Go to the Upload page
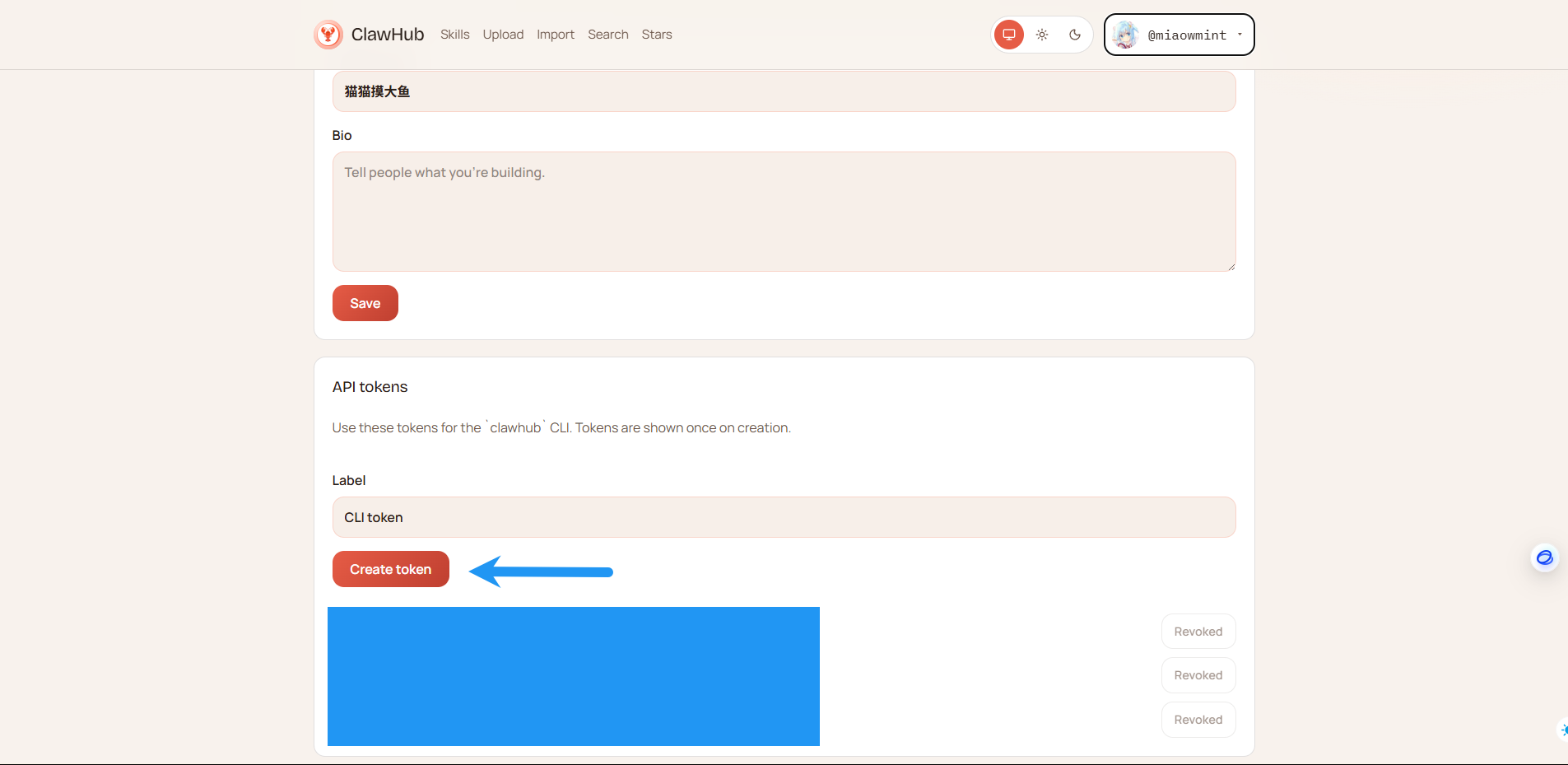 503,35
